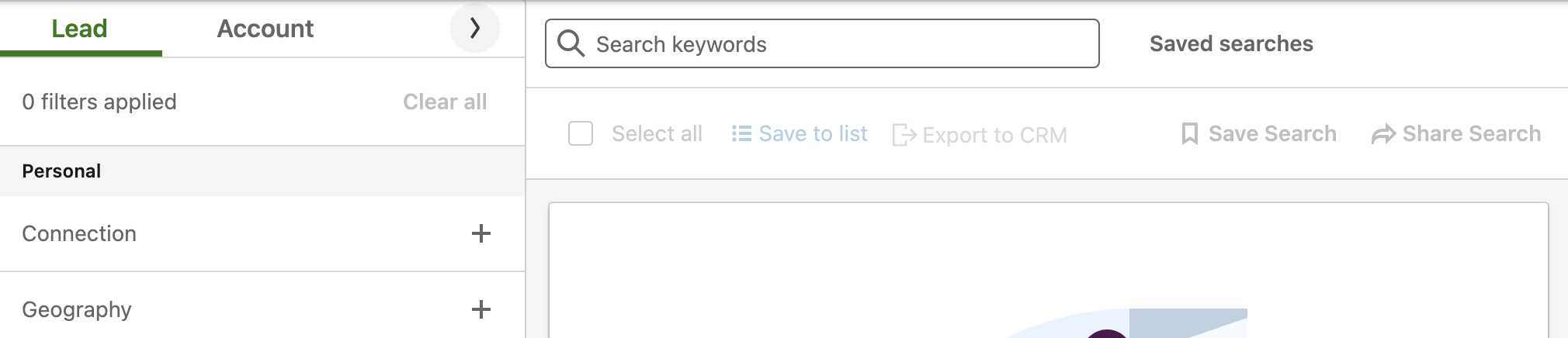Focus the Search keywords field
The width and height of the screenshot is (1568, 338).
point(822,43)
